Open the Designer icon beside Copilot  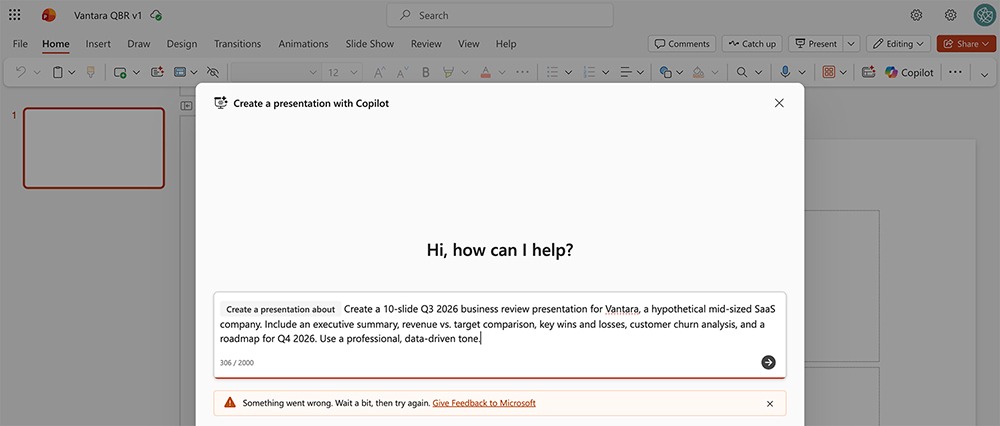pyautogui.click(x=867, y=72)
